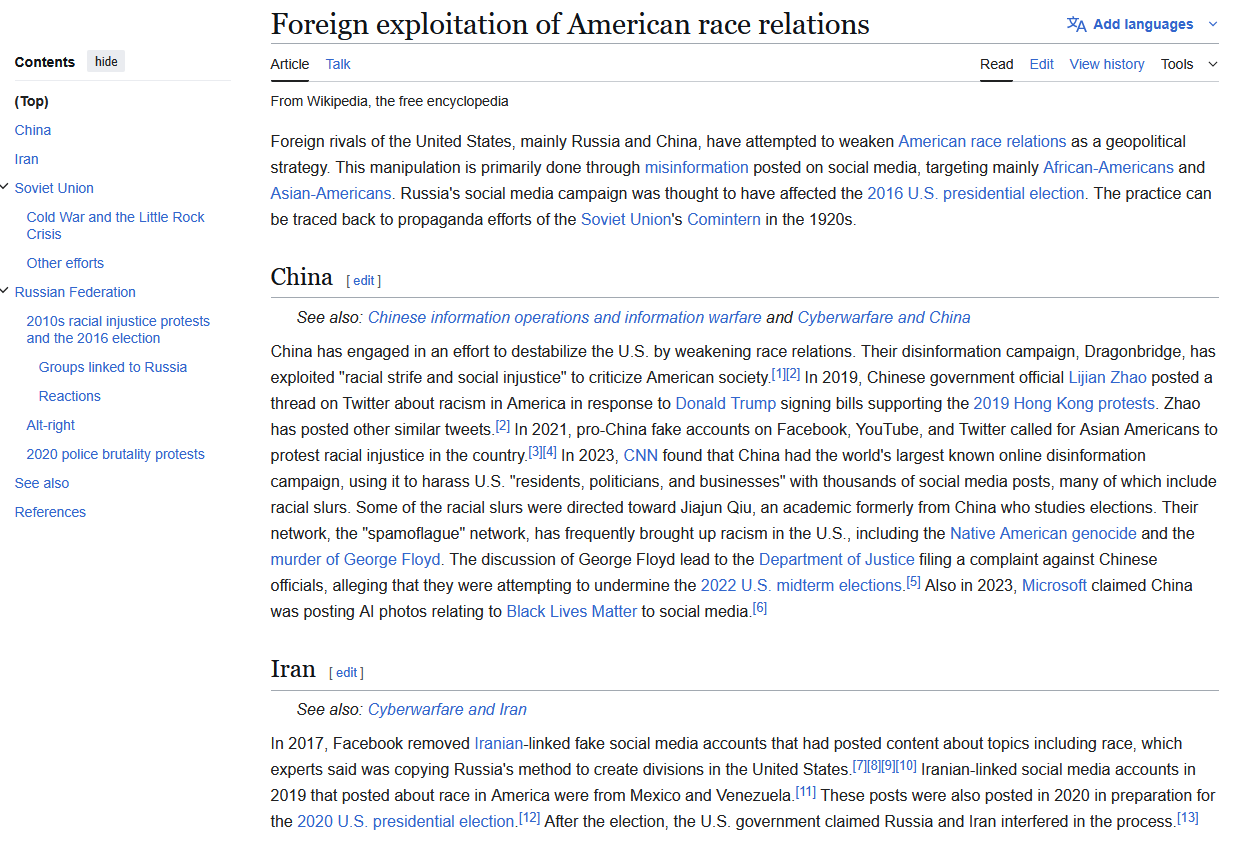The height and width of the screenshot is (854, 1234).
Task: Open murder of George Floyd link
Action: point(355,560)
